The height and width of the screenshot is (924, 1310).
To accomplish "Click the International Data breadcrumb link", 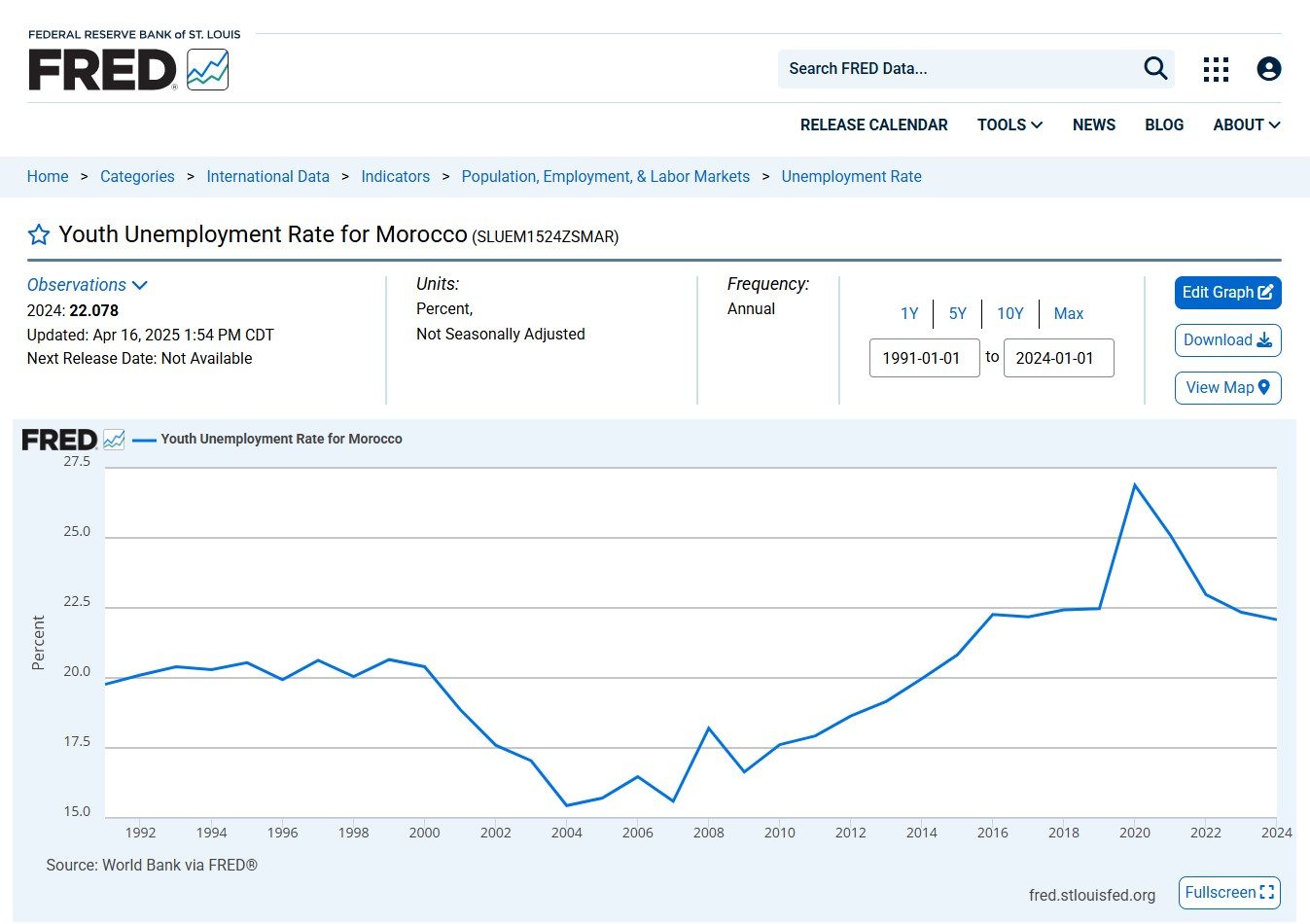I will pyautogui.click(x=267, y=177).
